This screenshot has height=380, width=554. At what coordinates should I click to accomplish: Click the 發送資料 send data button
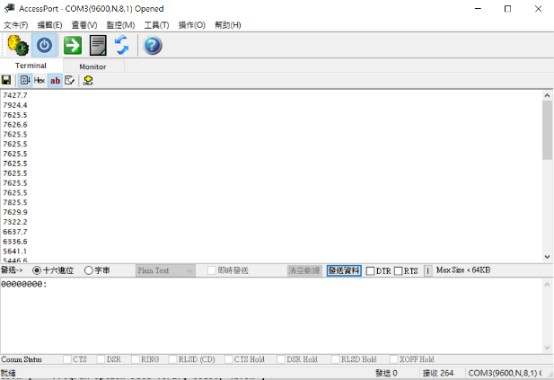[344, 271]
